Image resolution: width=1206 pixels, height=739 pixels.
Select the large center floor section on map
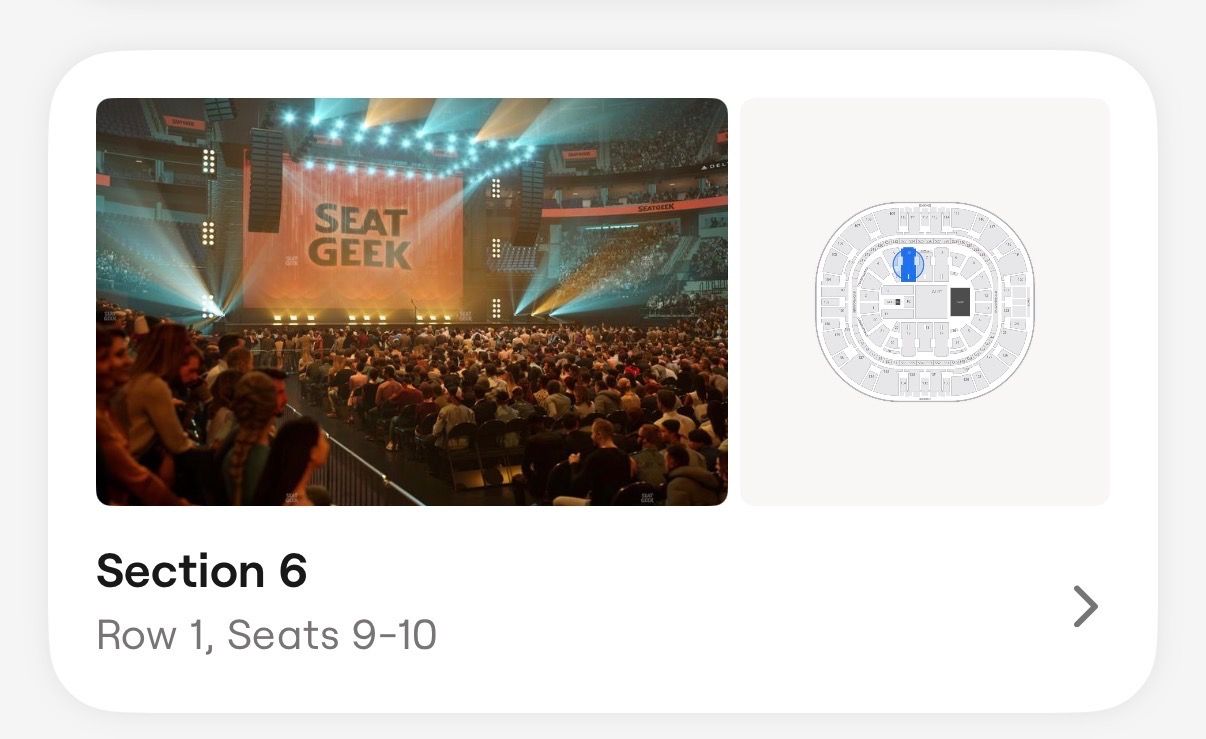pos(930,302)
